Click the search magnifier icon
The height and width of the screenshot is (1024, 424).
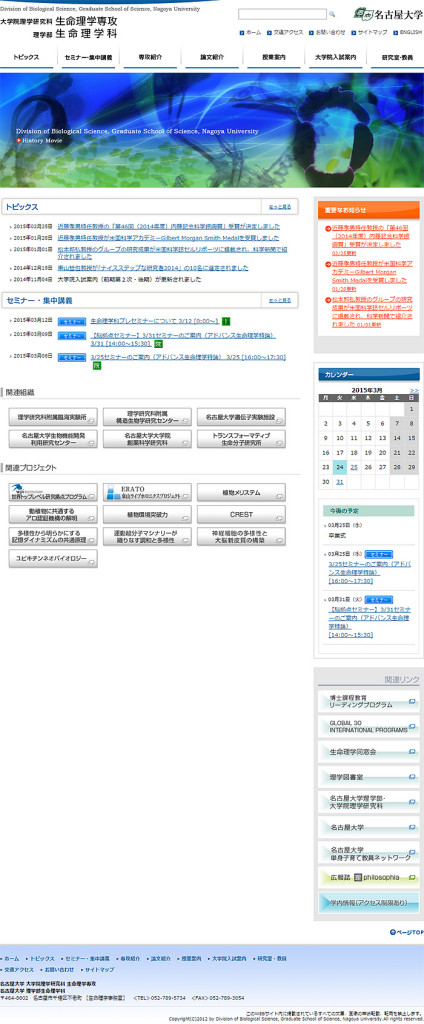[x=332, y=14]
